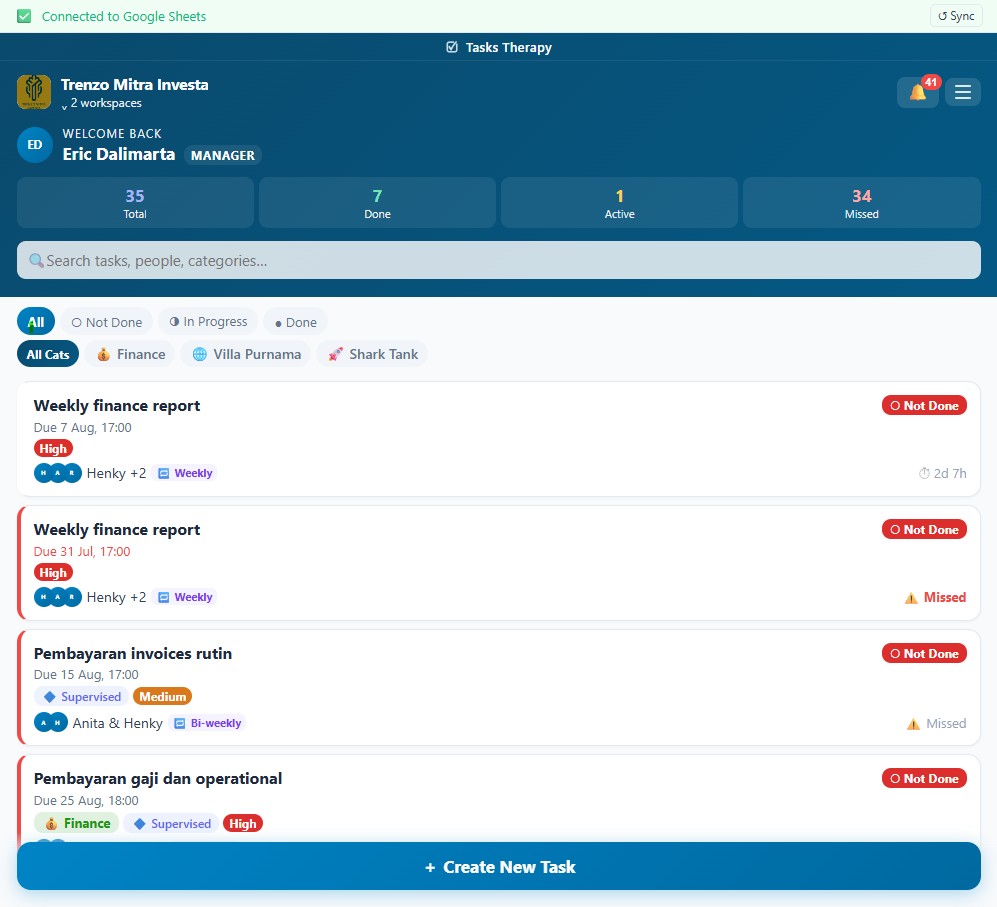Click High priority tag on 7 Aug report
The image size is (997, 907).
(53, 448)
